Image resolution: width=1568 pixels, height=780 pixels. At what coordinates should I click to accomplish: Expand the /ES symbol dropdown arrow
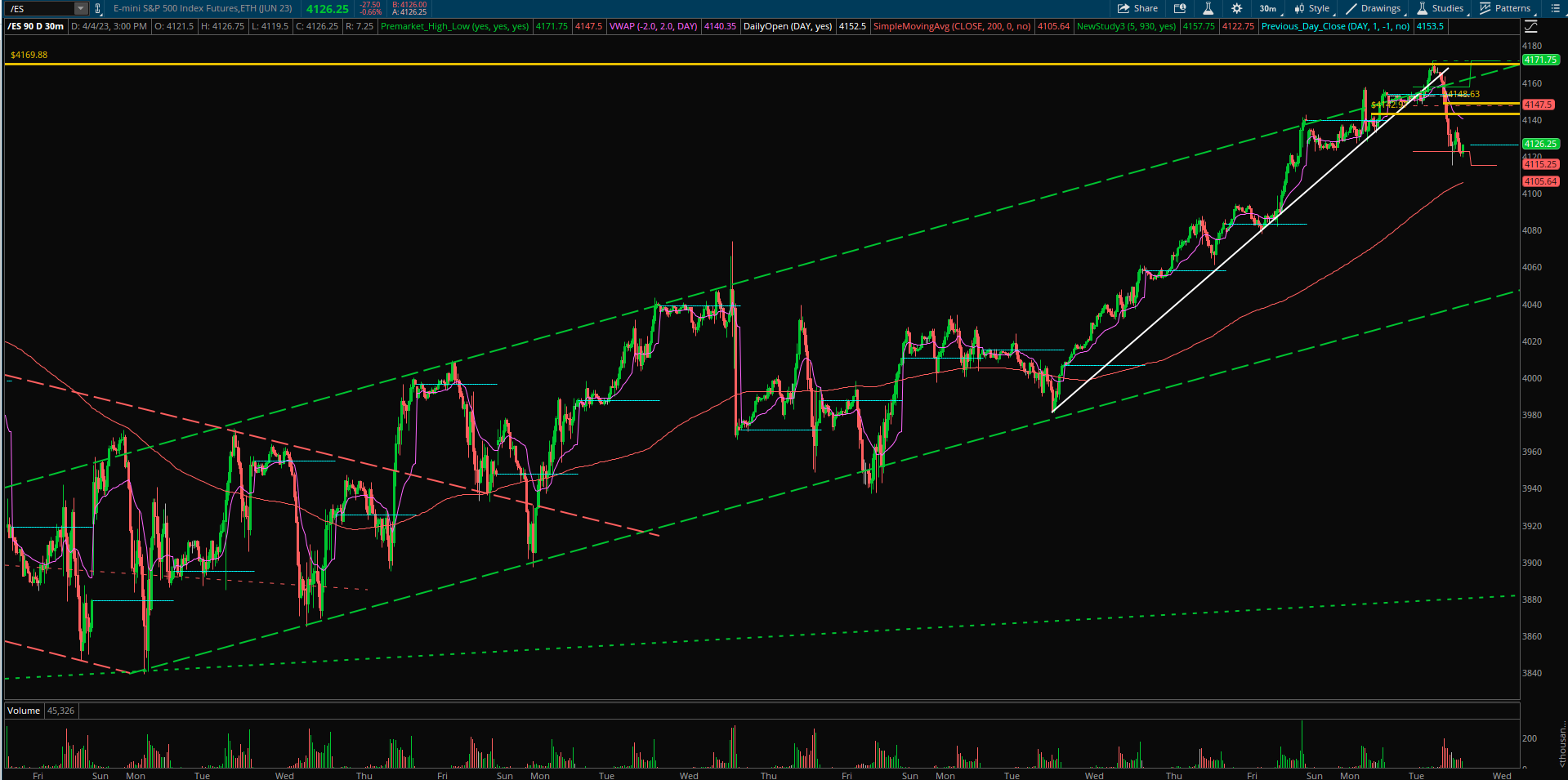click(x=80, y=9)
